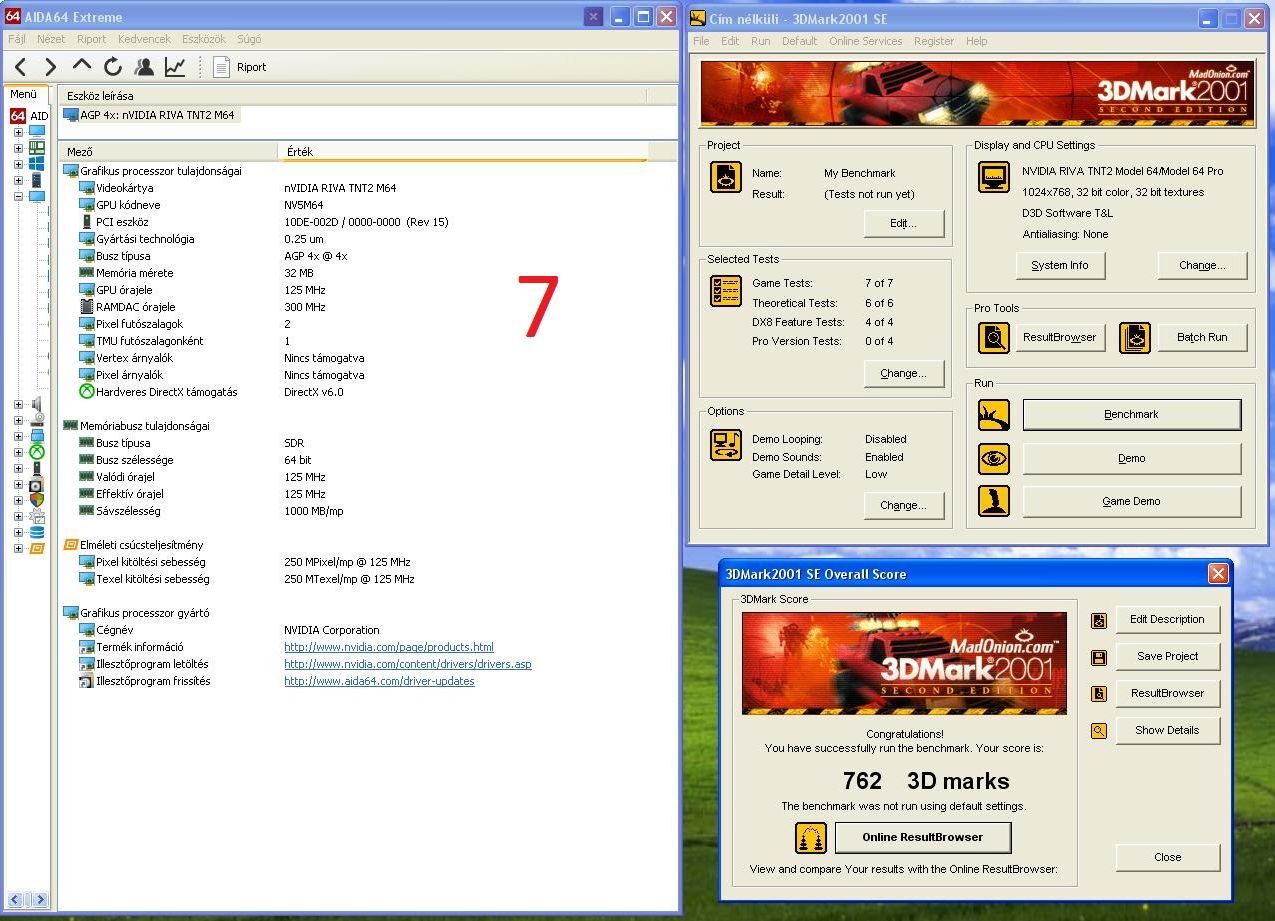Open the user icon in AIDA64 toolbar
The width and height of the screenshot is (1275, 921).
(x=144, y=67)
